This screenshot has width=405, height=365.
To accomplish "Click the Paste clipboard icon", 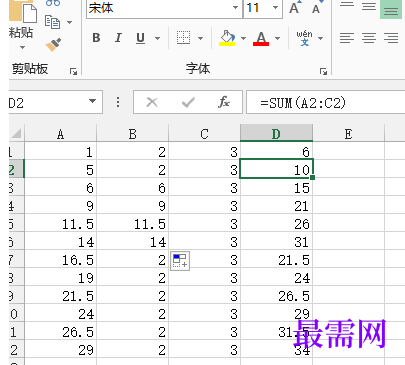I will (23, 11).
